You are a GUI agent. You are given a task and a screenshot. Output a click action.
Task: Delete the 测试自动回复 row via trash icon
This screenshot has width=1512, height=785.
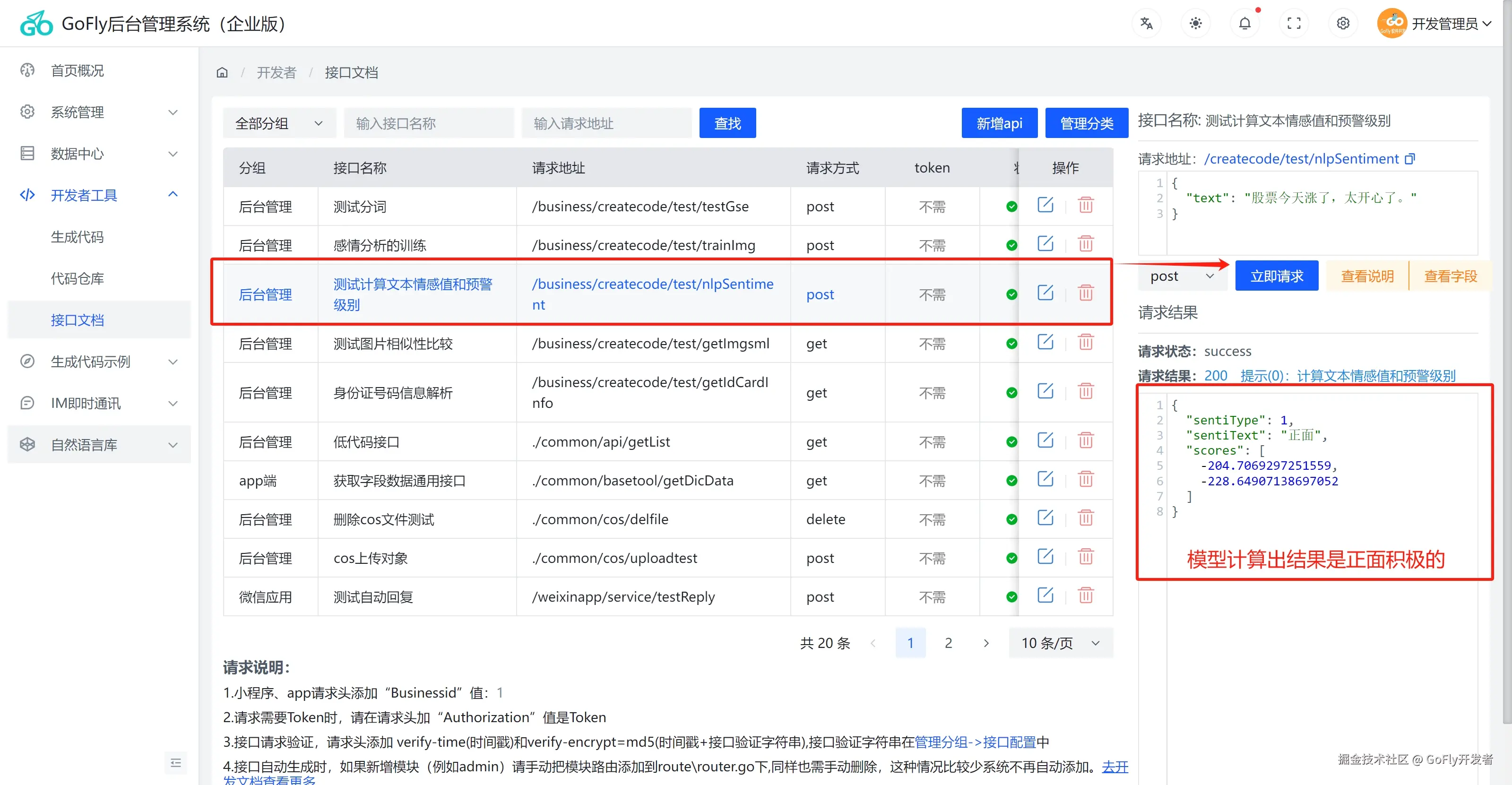point(1085,595)
